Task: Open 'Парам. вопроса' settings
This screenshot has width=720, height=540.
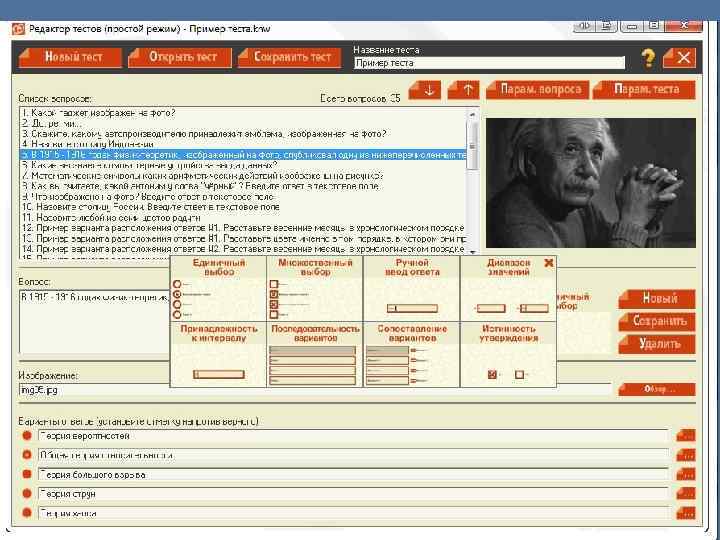Action: pyautogui.click(x=537, y=90)
